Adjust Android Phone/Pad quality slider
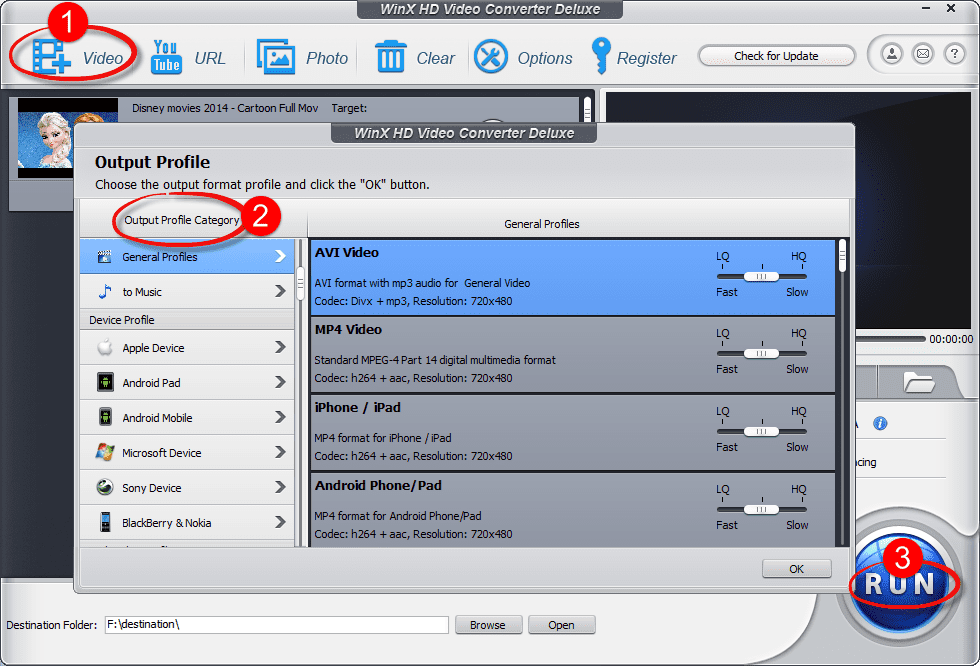Viewport: 980px width, 666px height. (x=761, y=509)
